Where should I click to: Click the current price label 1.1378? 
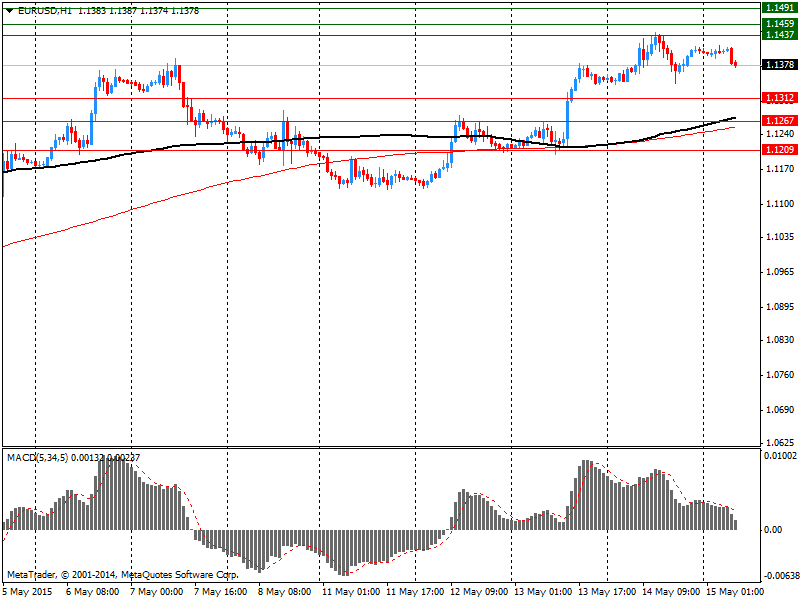click(x=780, y=65)
